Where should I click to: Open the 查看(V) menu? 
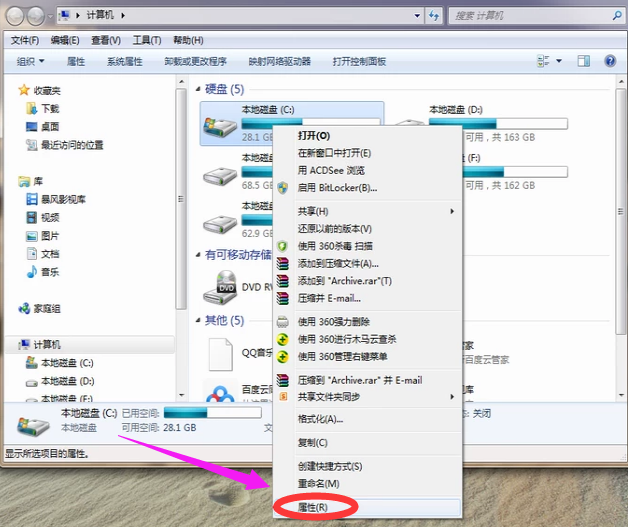coord(106,40)
